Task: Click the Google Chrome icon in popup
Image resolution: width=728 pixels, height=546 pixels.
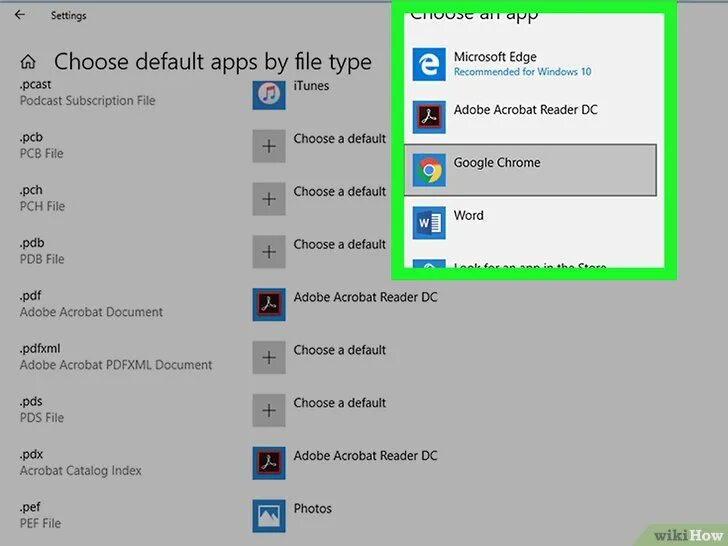Action: pyautogui.click(x=429, y=170)
